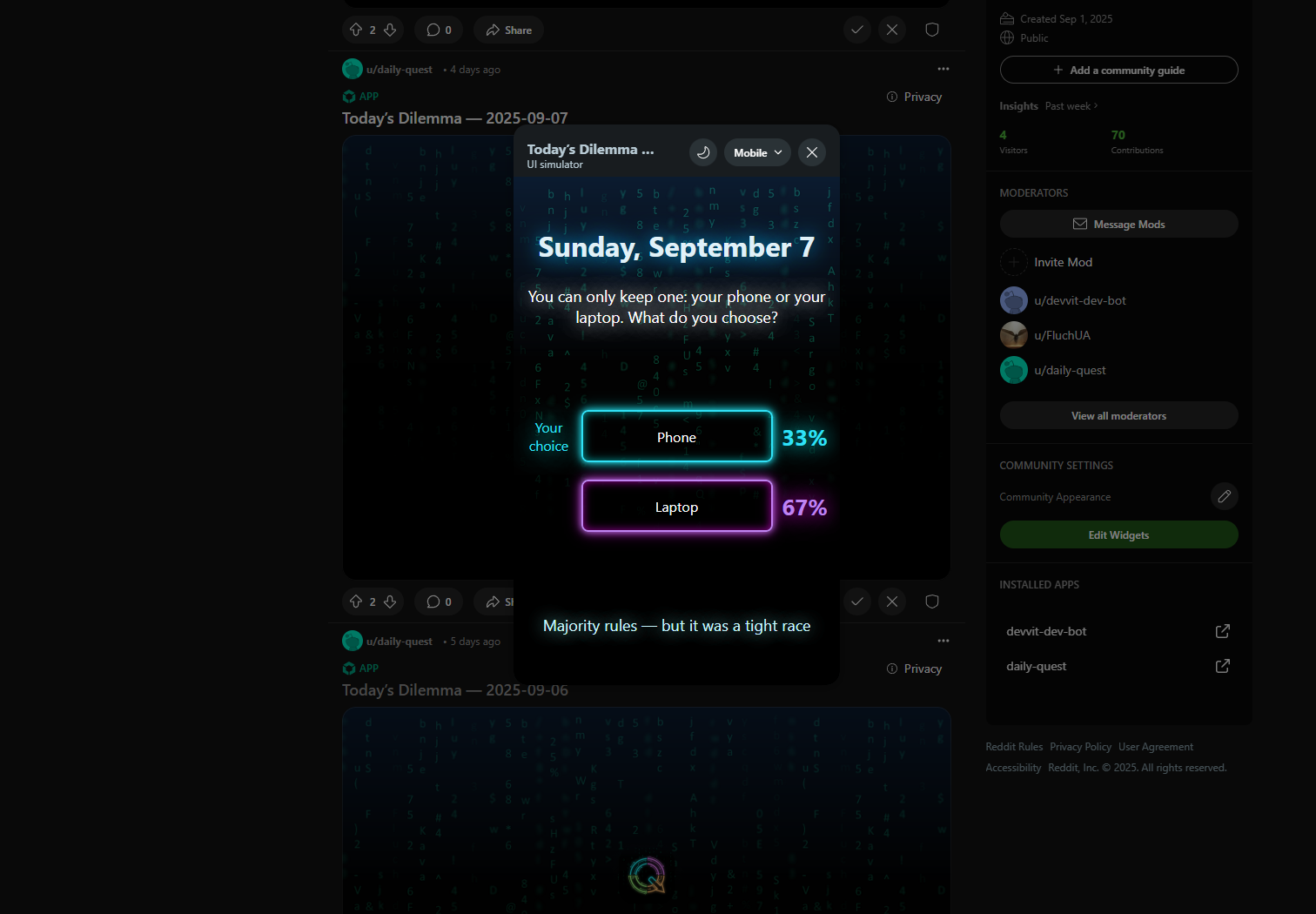
Task: Click the Sunday, September 7 heading
Action: click(x=676, y=247)
